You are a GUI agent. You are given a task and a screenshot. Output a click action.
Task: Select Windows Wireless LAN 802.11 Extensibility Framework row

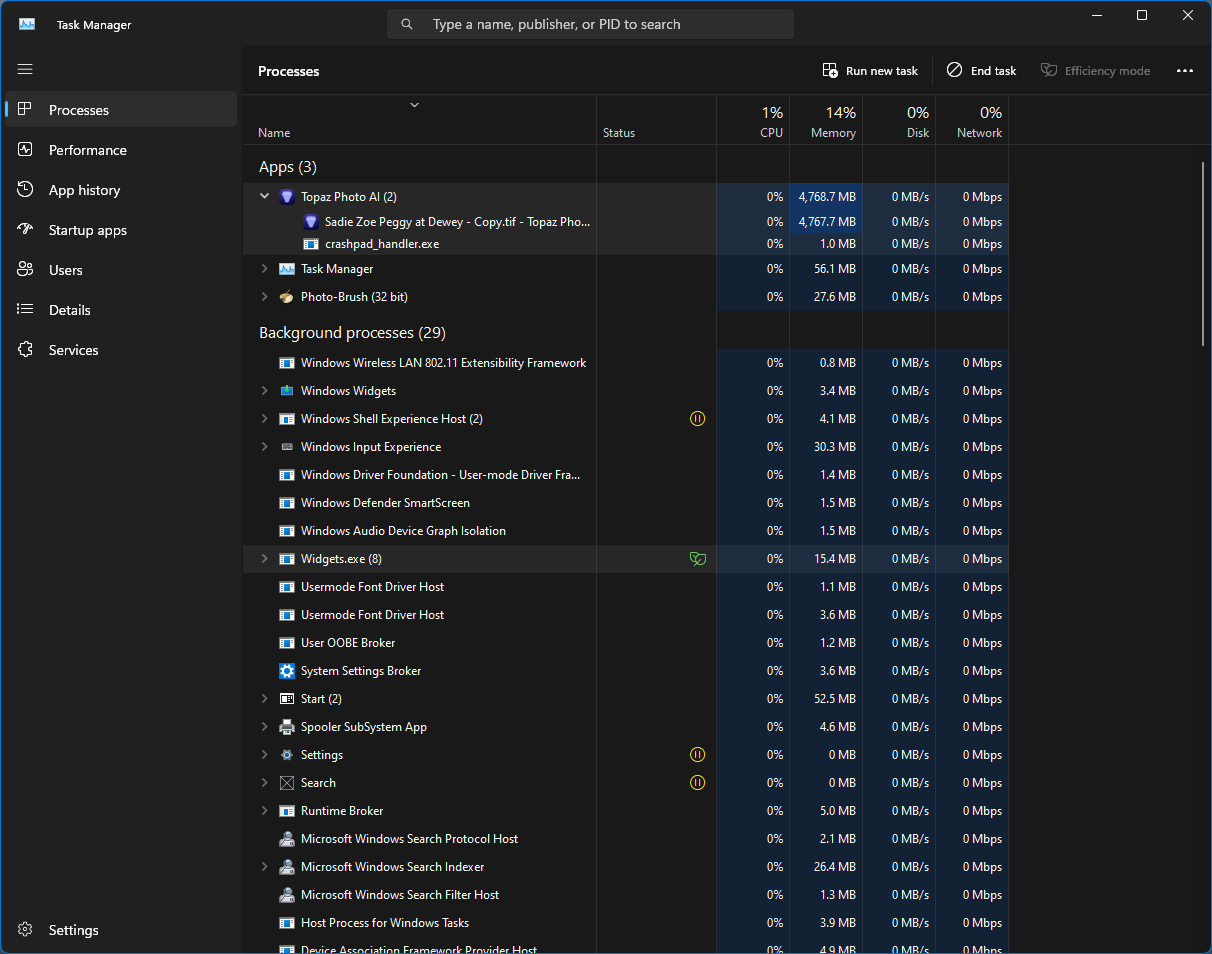(625, 363)
